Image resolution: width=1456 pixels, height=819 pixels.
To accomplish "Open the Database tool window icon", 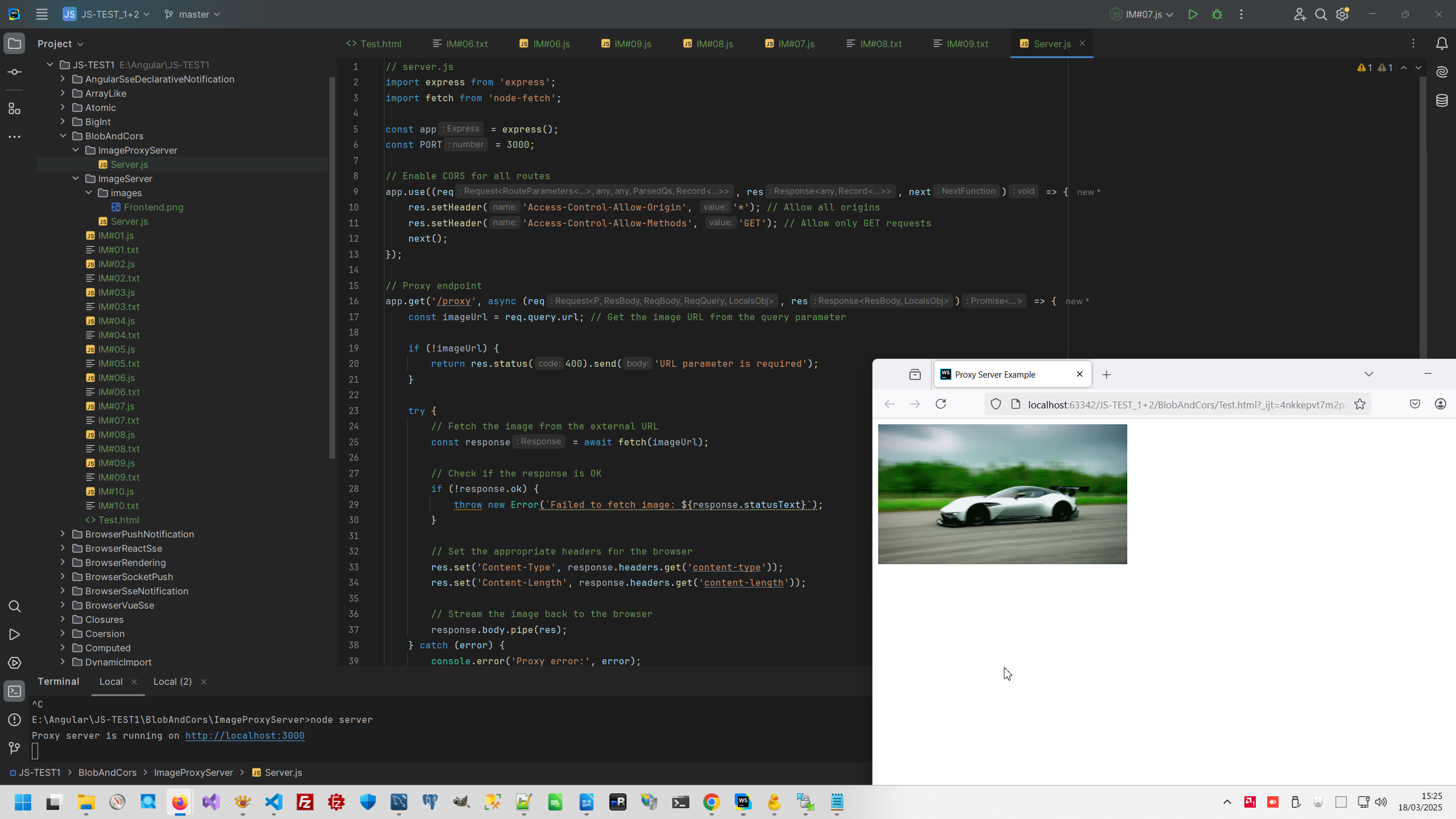I will 1442,101.
